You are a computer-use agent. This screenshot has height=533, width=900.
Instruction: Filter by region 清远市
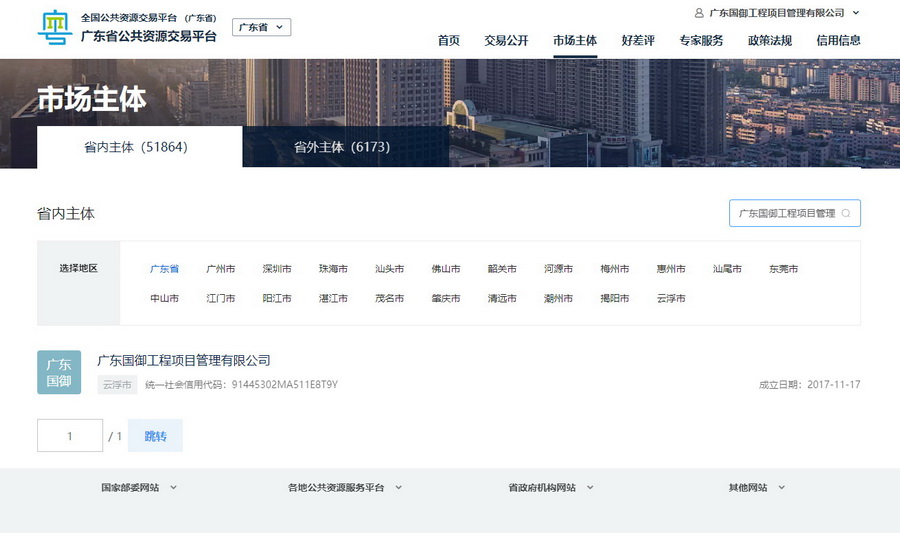[x=502, y=298]
